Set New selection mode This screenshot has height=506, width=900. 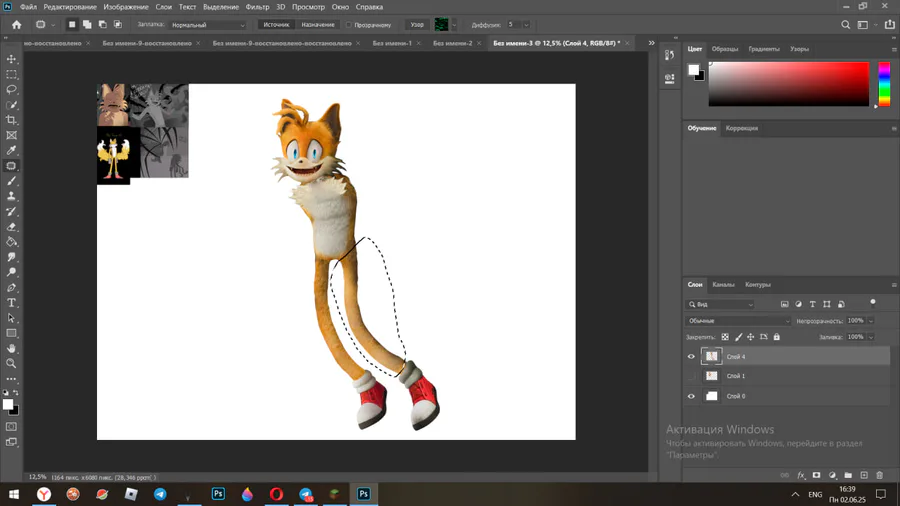click(72, 25)
